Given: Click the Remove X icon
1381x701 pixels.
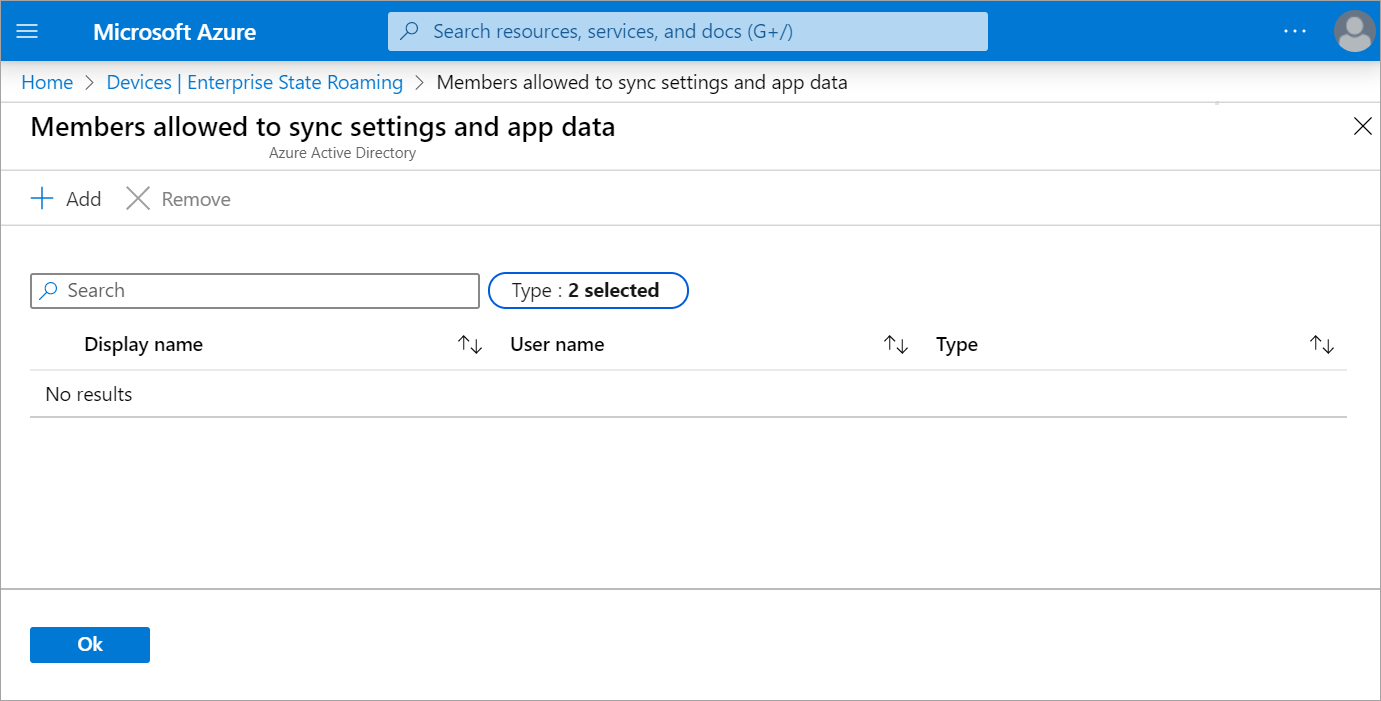Looking at the screenshot, I should tap(138, 198).
